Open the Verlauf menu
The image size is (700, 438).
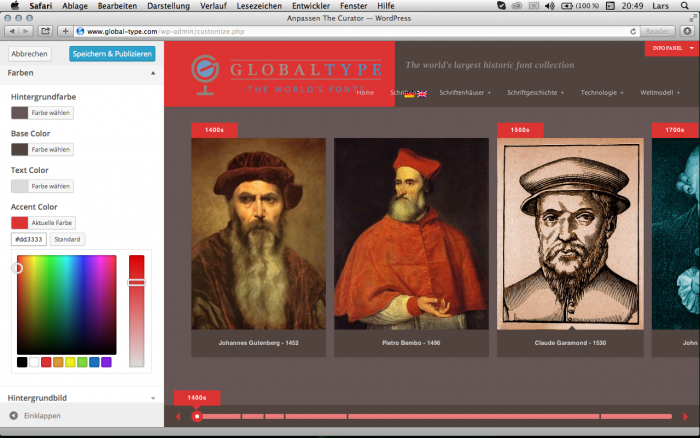tap(213, 6)
